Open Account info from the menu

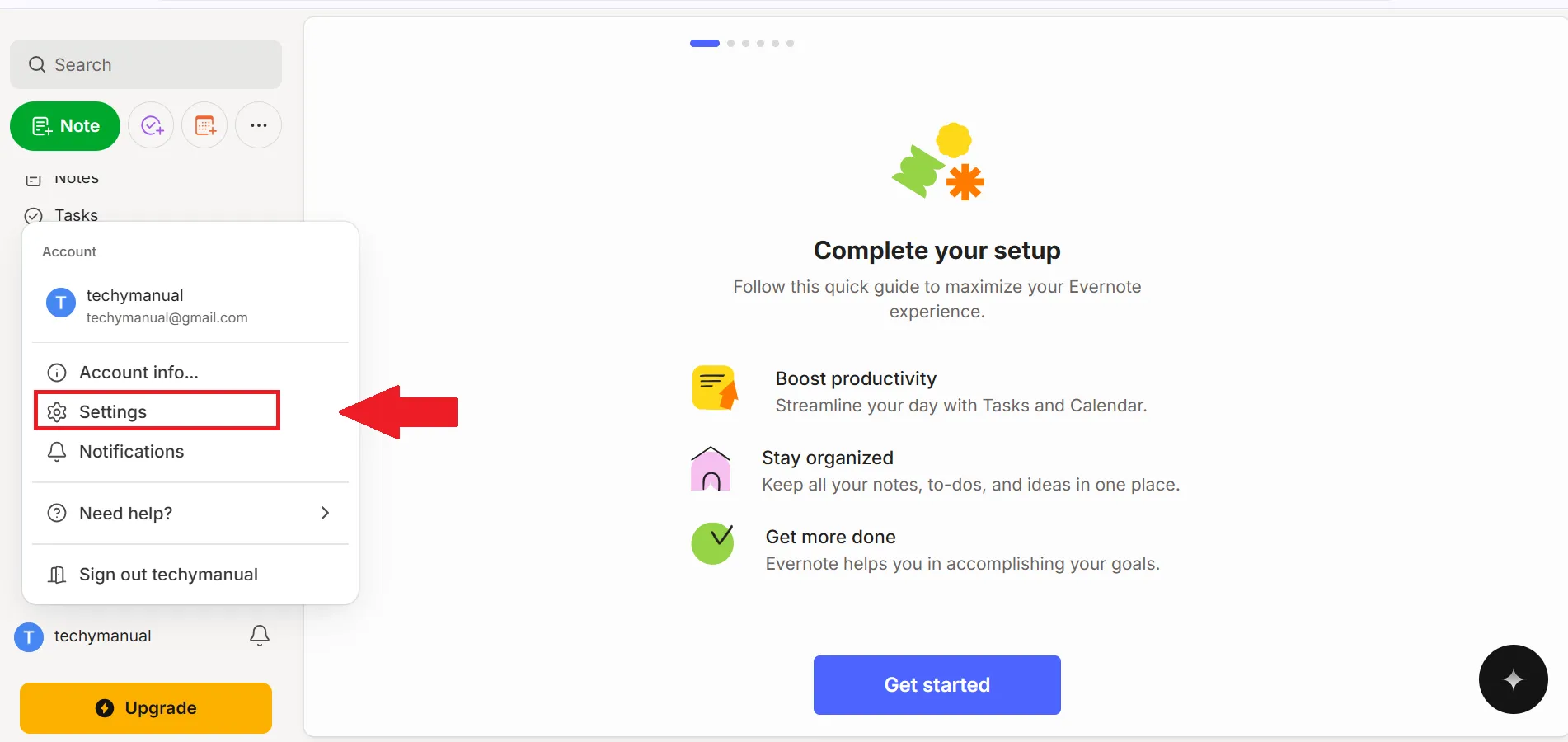pyautogui.click(x=138, y=372)
